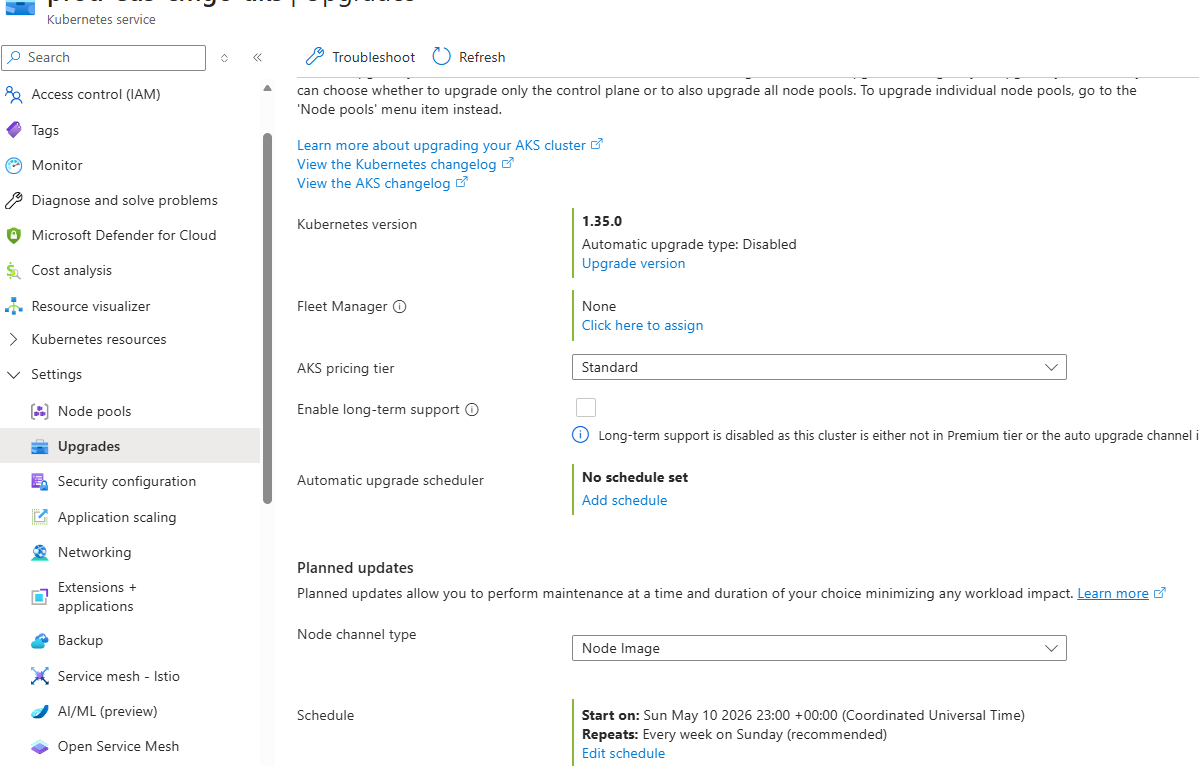Click the Security configuration icon
Screen dimensions: 1199x766
pos(40,482)
